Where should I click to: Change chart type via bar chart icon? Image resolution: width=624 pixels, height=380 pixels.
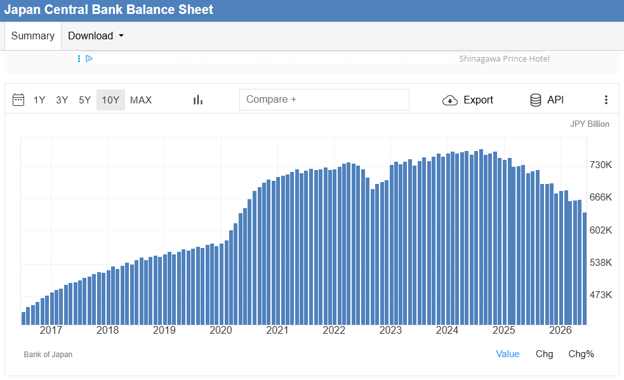(x=198, y=100)
